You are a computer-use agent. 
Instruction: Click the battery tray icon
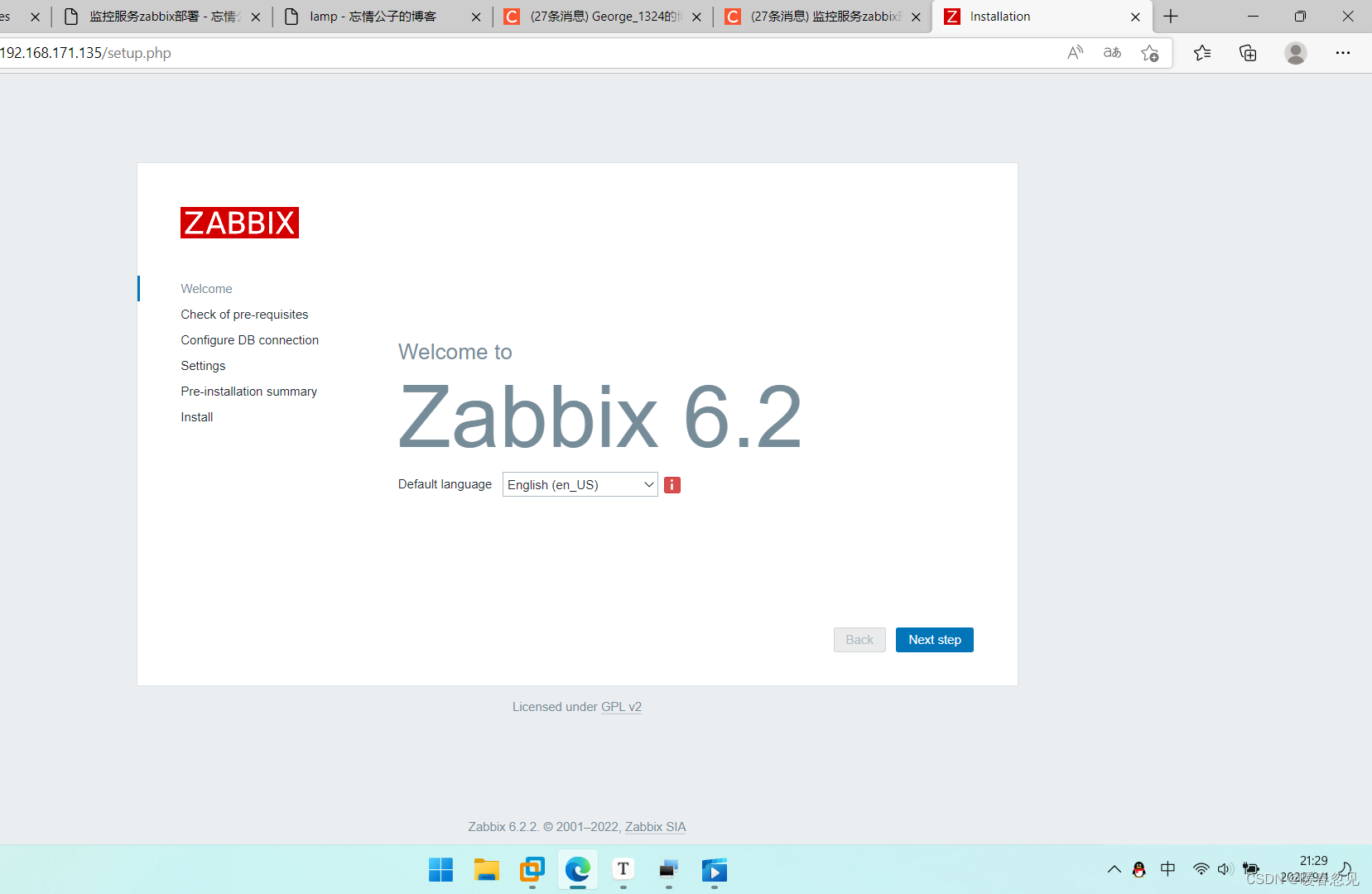point(1250,869)
